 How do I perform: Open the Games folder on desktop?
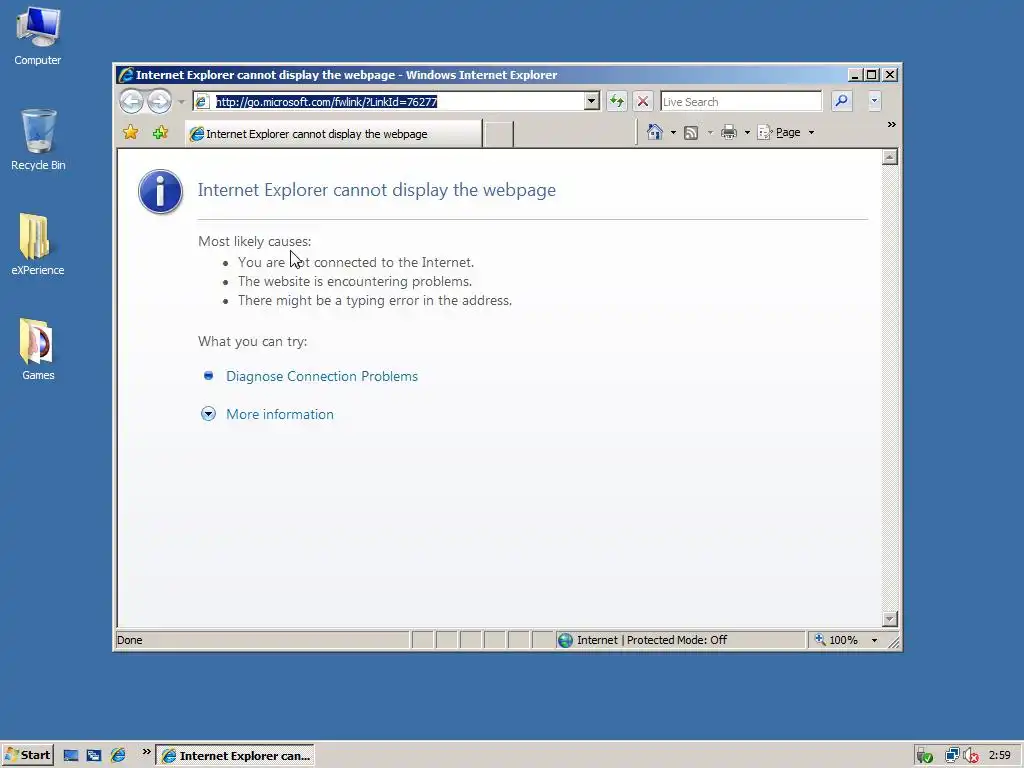(x=38, y=349)
